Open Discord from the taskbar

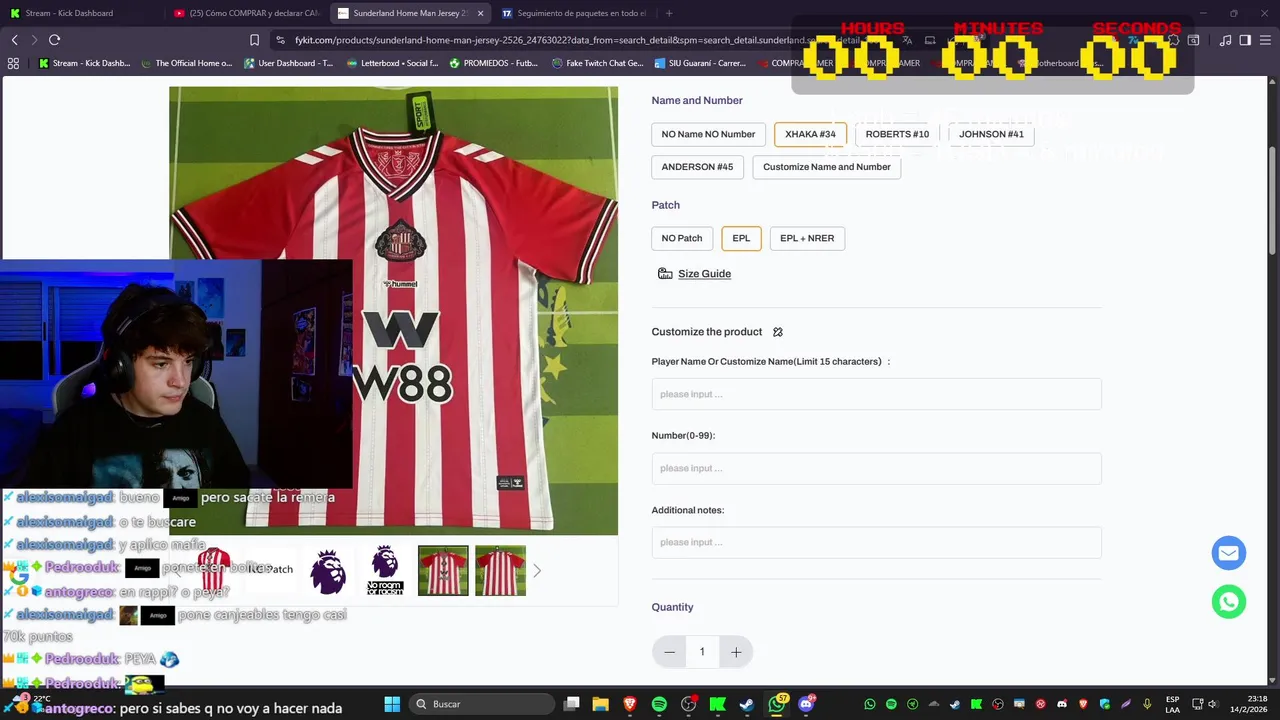[807, 704]
